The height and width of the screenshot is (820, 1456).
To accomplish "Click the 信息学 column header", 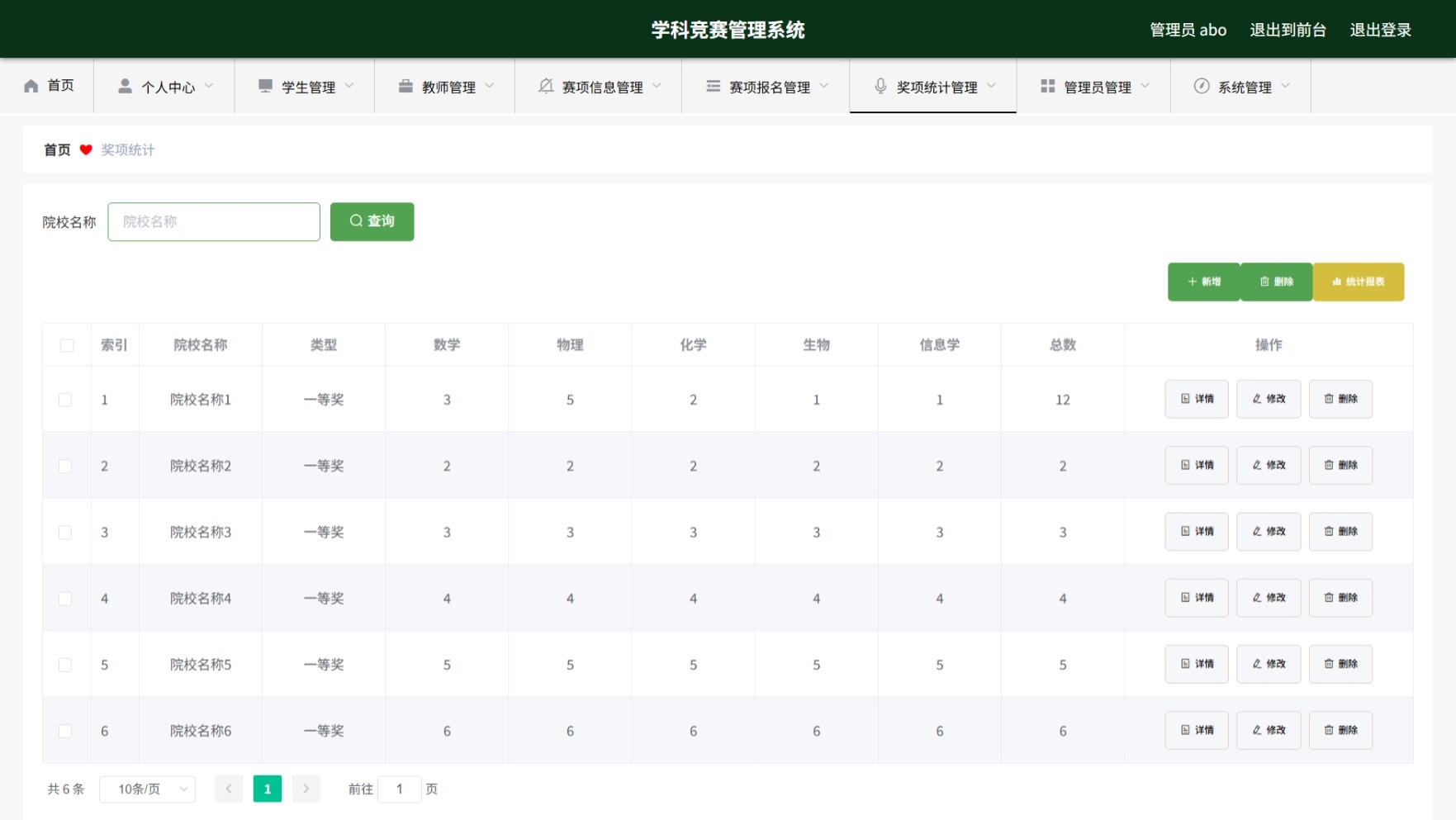I will coord(940,344).
